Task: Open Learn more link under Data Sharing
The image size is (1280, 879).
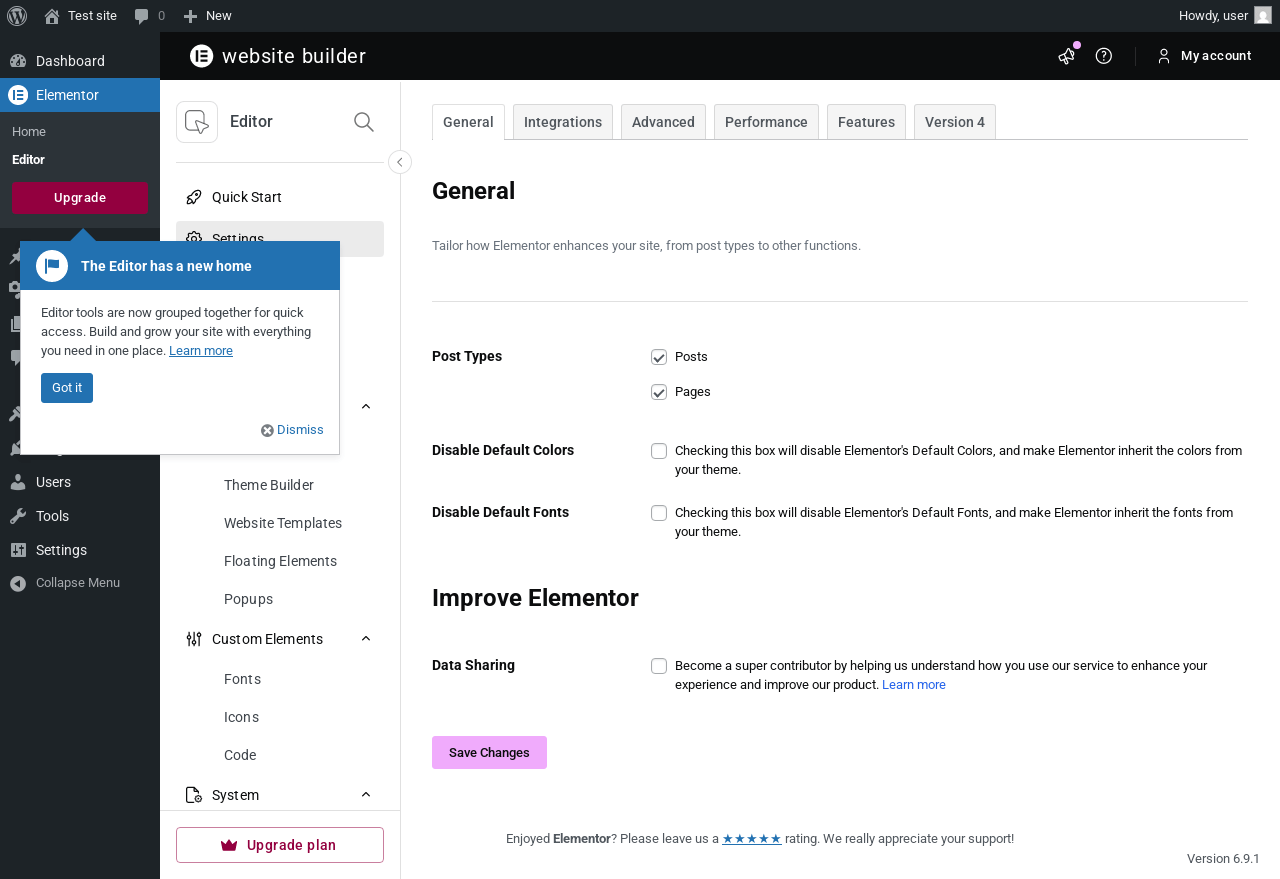Action: (x=914, y=685)
